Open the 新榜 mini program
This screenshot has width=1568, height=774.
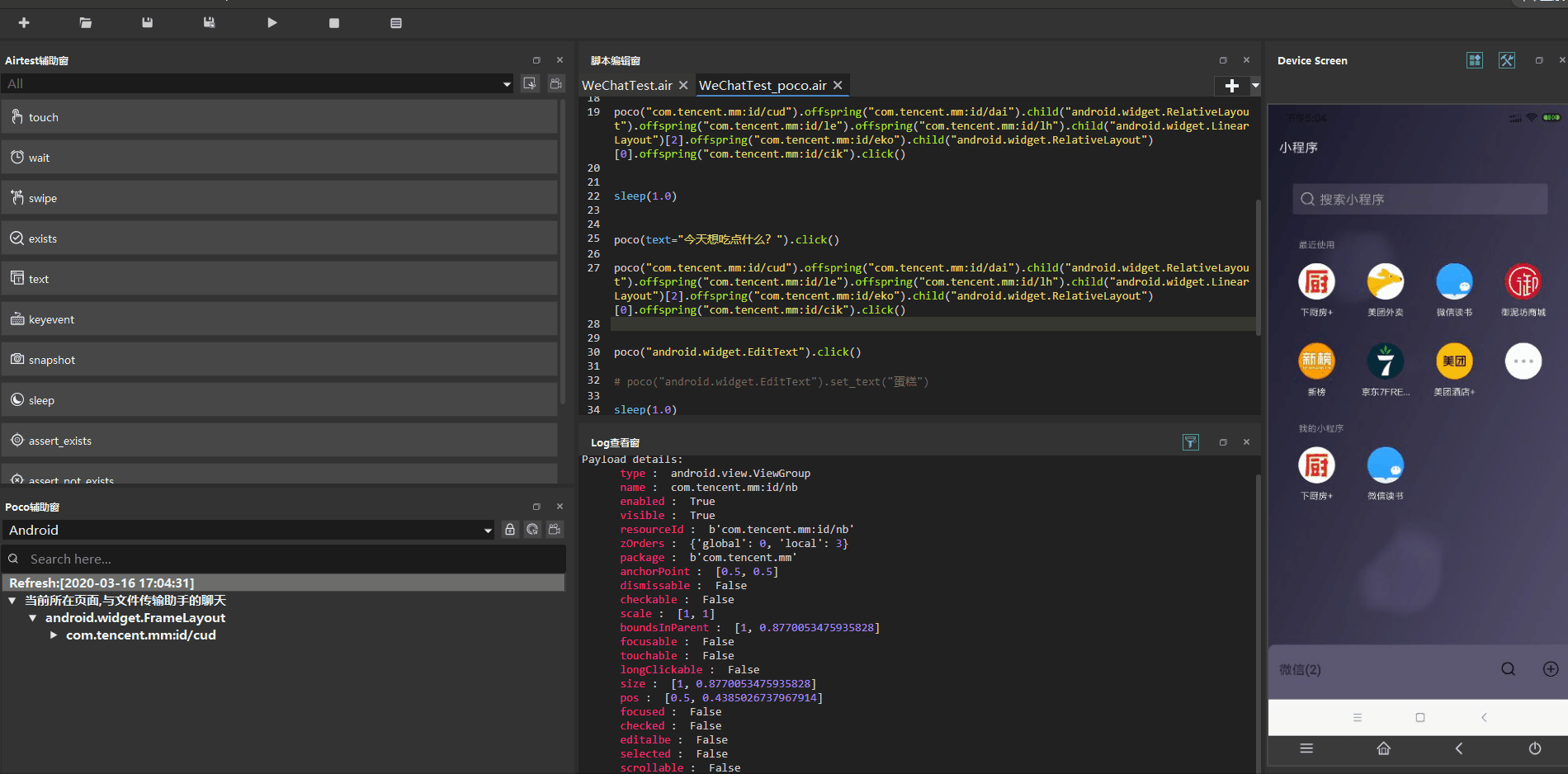point(1316,361)
